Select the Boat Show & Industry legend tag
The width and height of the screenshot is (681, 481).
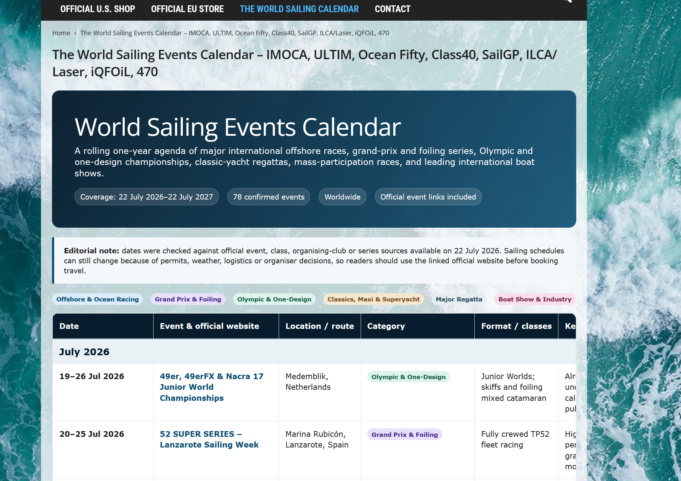pos(535,299)
